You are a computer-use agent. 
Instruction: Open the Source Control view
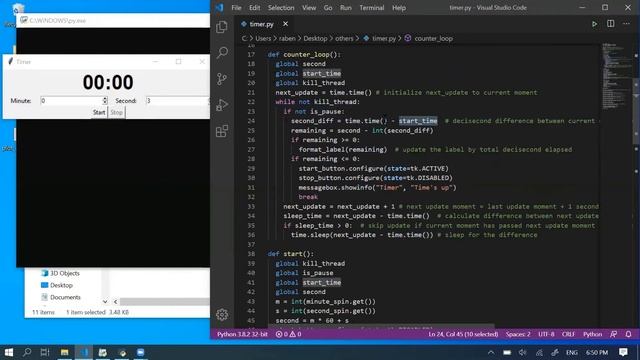[x=222, y=79]
